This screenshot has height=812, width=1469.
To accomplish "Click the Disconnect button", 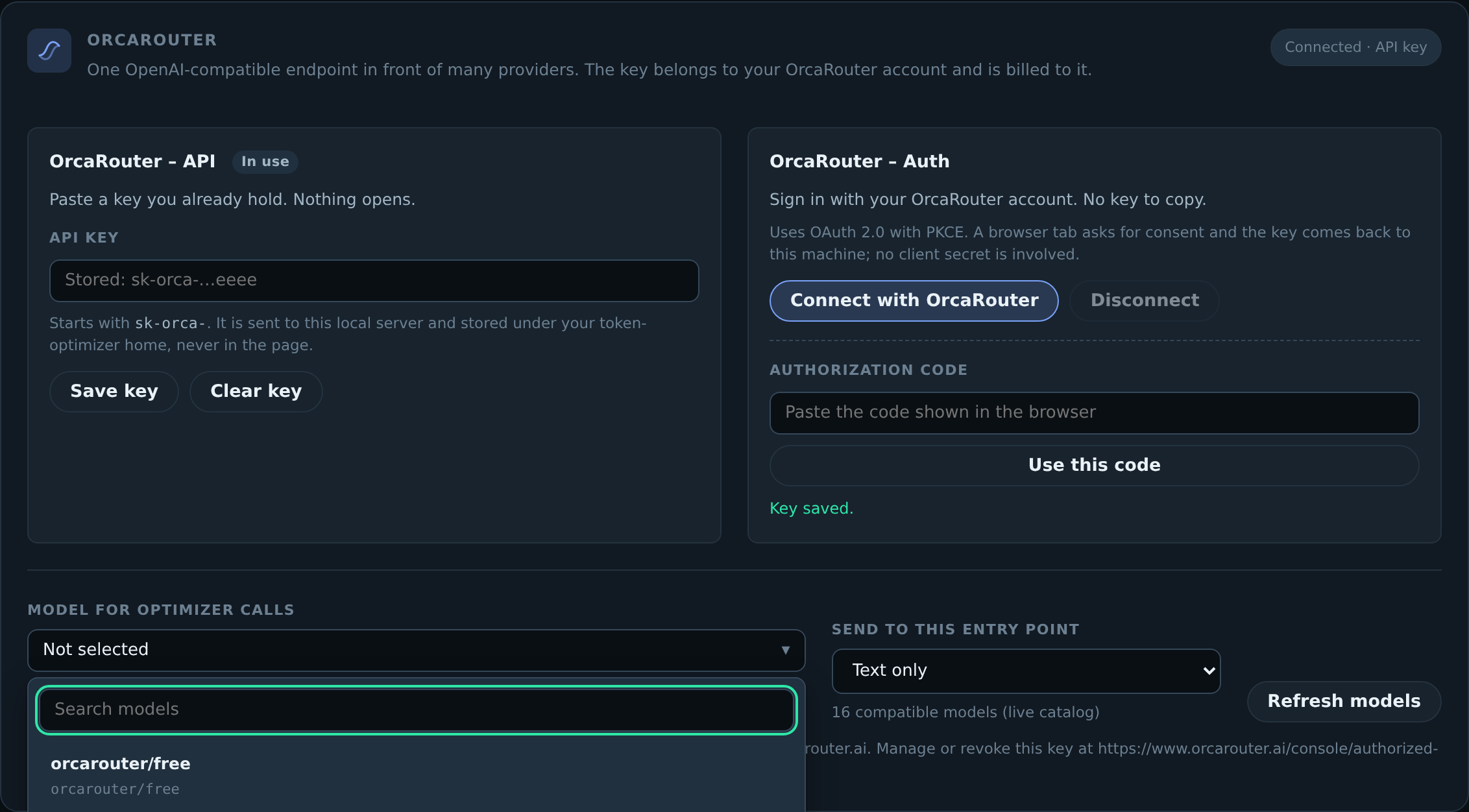I will pyautogui.click(x=1145, y=300).
